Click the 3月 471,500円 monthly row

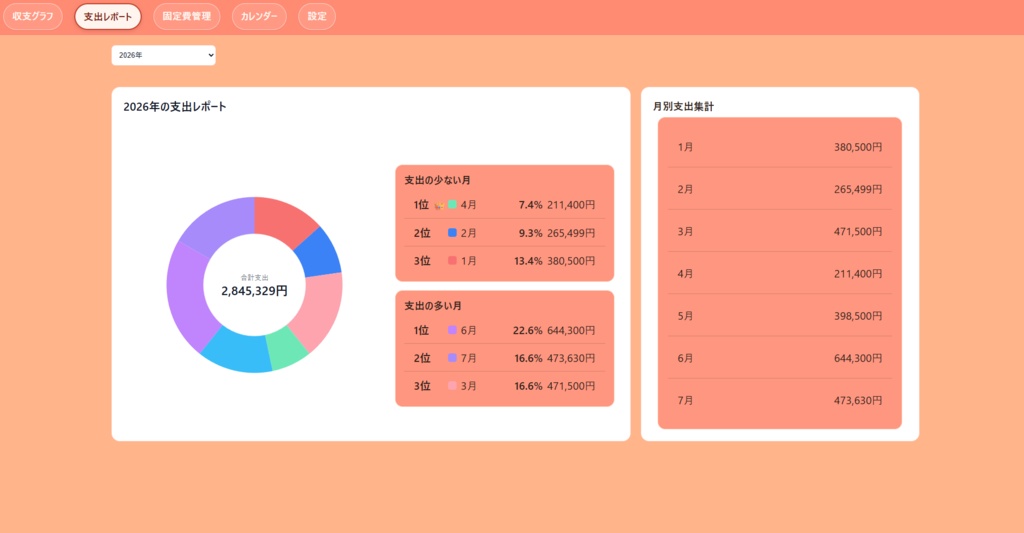click(780, 232)
